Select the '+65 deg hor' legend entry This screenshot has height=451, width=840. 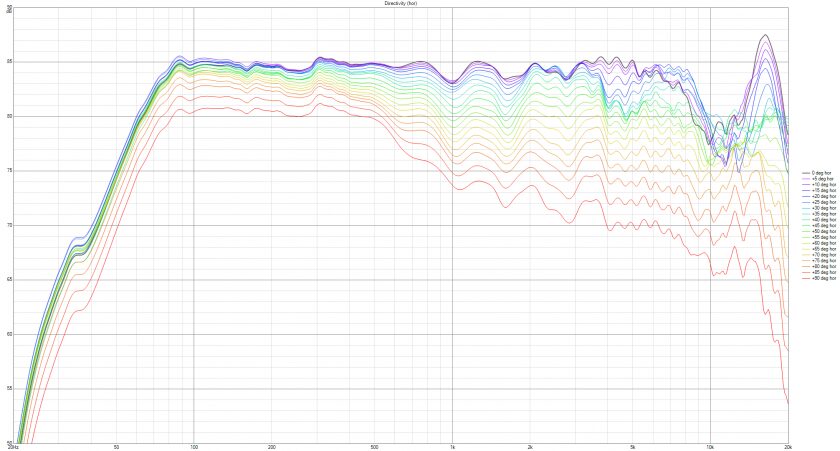point(820,249)
